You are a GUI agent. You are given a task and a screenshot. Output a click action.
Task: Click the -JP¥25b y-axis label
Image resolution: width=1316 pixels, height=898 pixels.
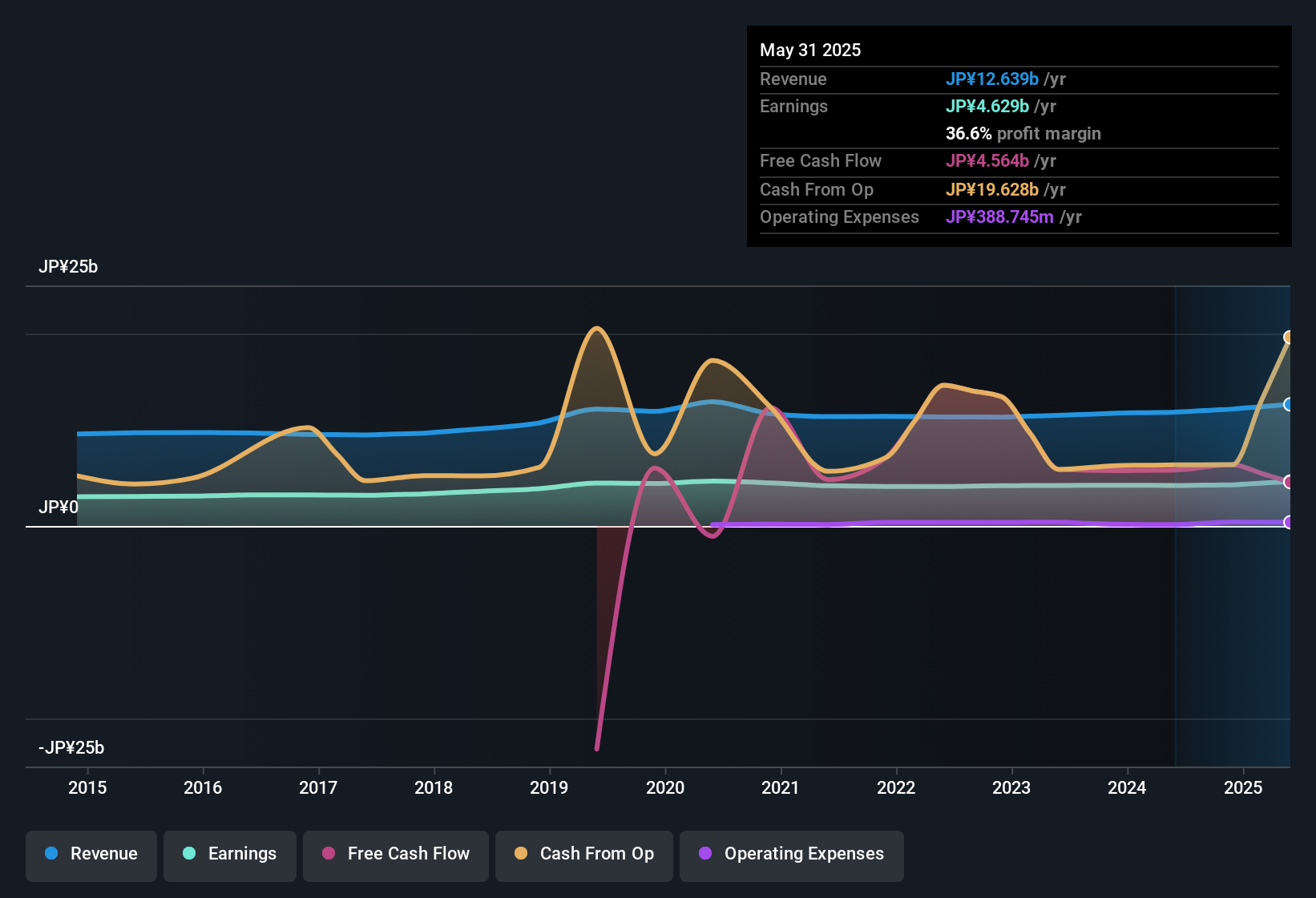[x=71, y=748]
